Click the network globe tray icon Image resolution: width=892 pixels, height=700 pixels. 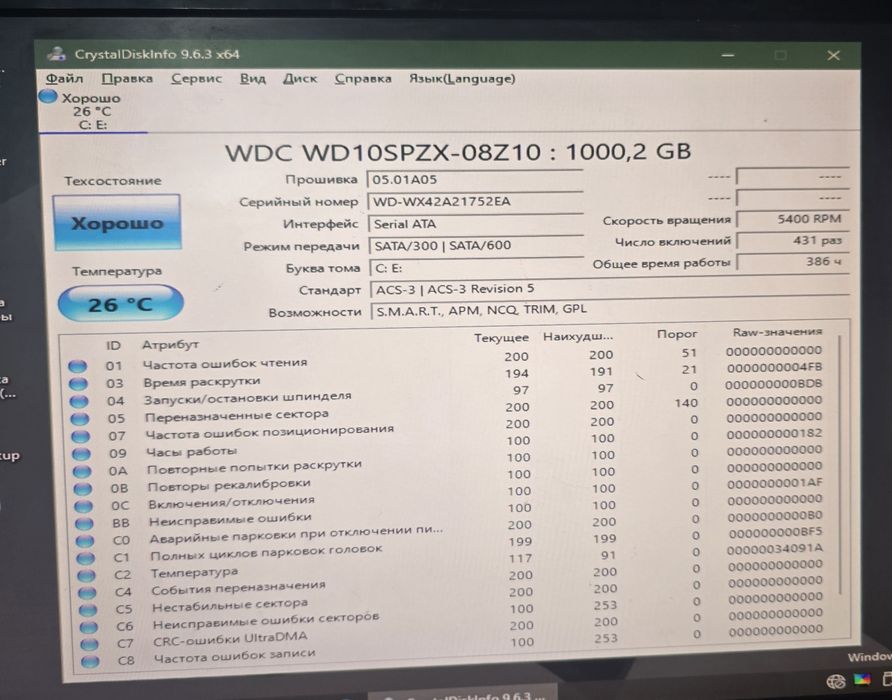click(835, 681)
